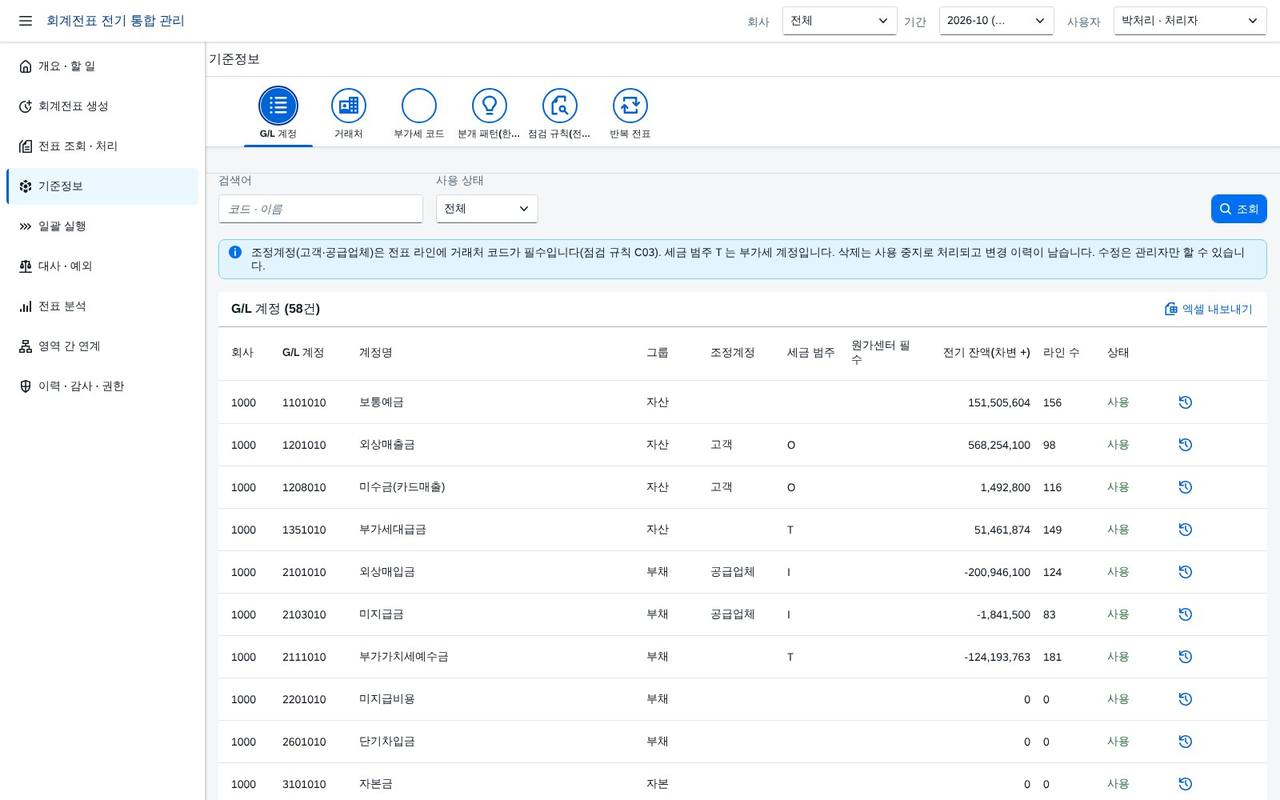Expand the 사용자 dropdown showing 박처리
Viewport: 1280px width, 800px height.
coord(1190,21)
